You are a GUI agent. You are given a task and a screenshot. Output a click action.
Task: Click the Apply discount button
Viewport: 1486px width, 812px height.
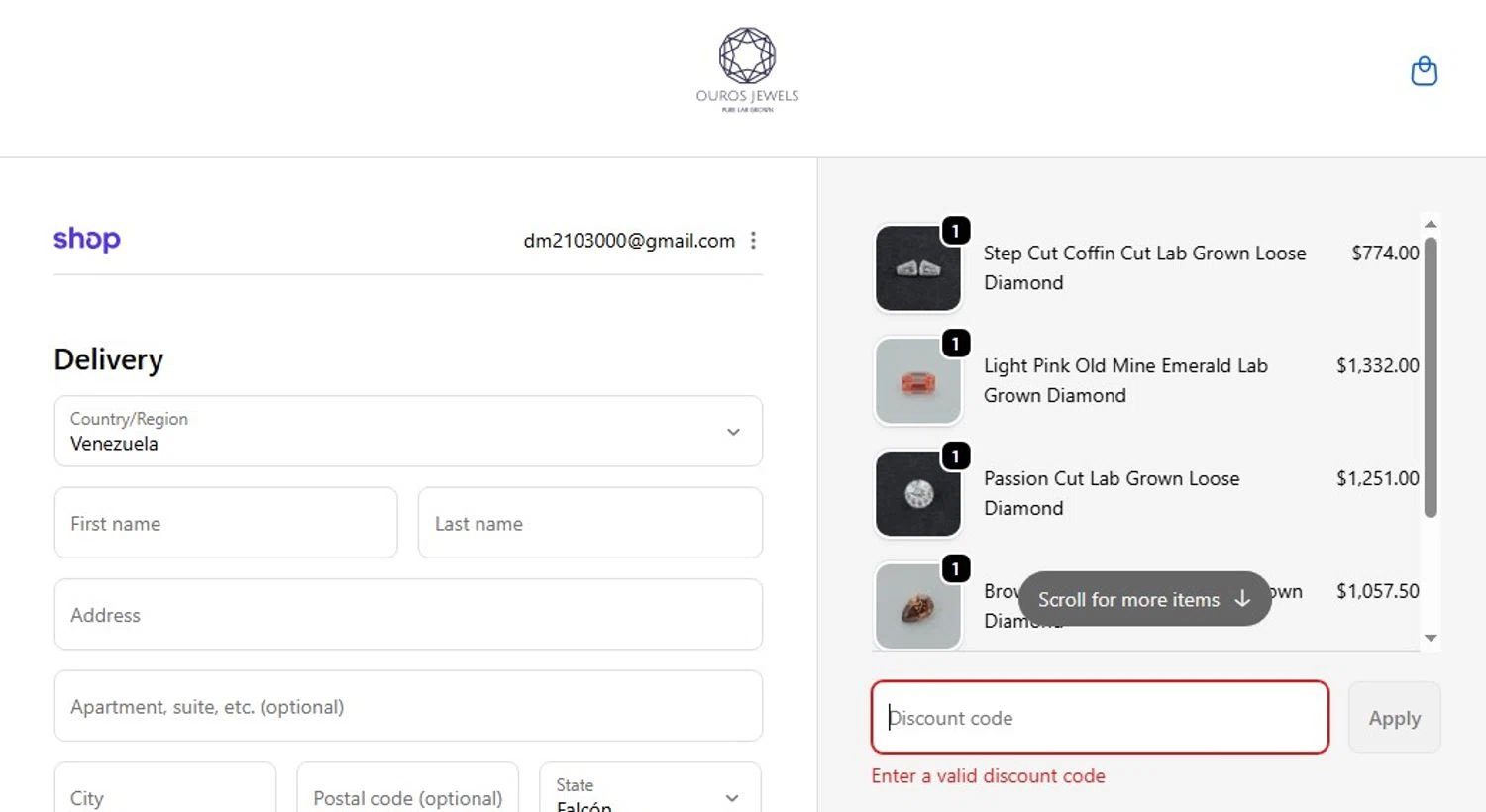point(1395,717)
